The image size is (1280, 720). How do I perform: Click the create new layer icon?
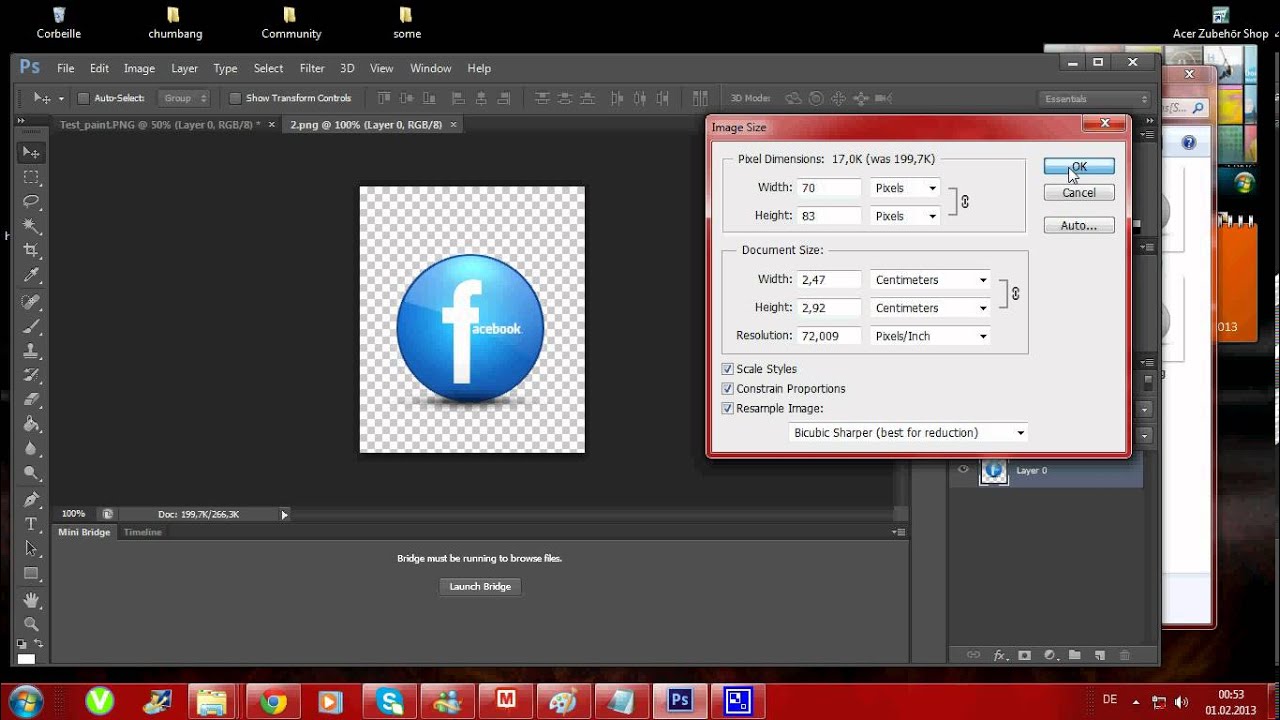click(1099, 656)
